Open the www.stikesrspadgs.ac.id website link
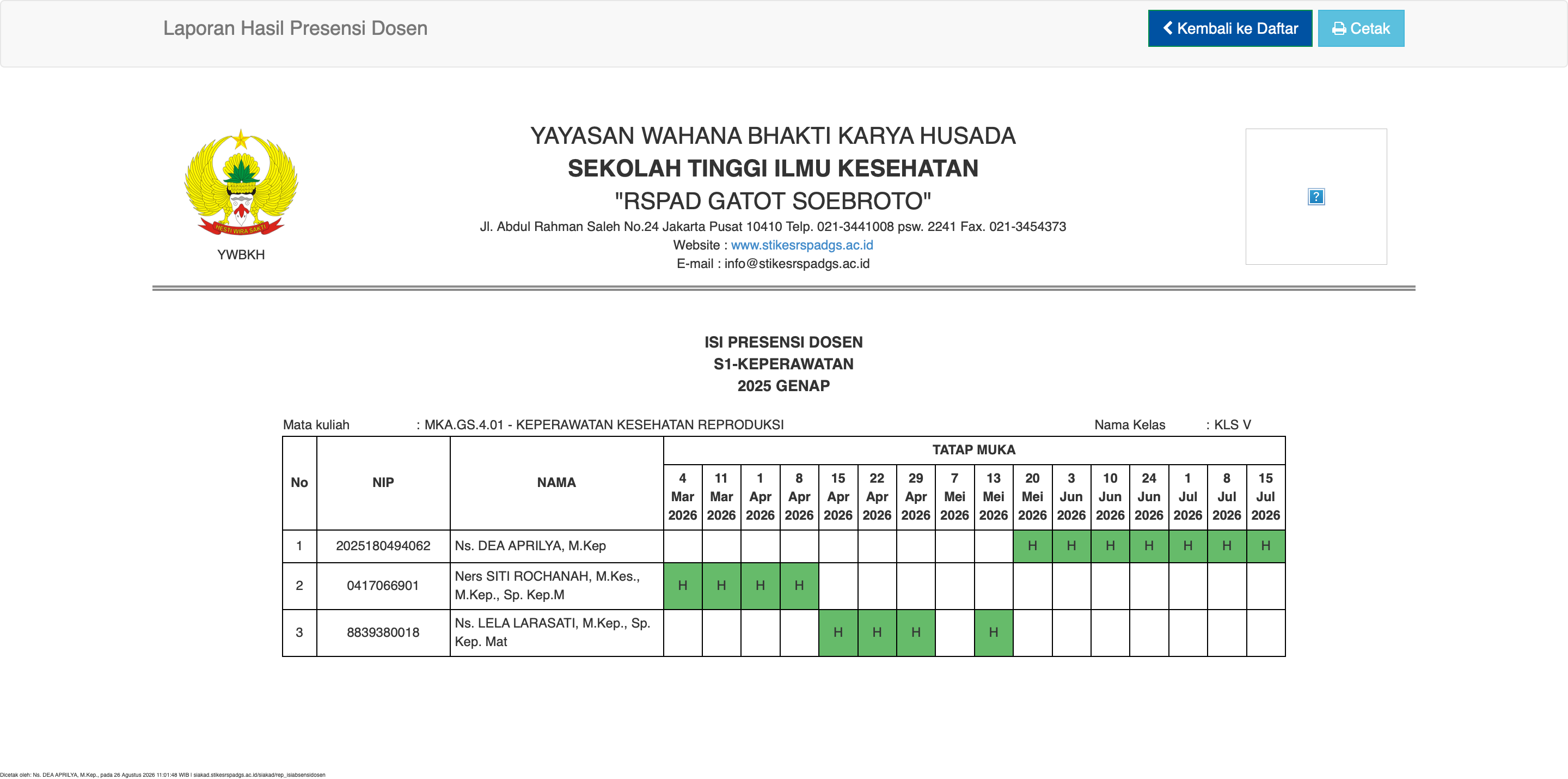1568x779 pixels. point(801,245)
